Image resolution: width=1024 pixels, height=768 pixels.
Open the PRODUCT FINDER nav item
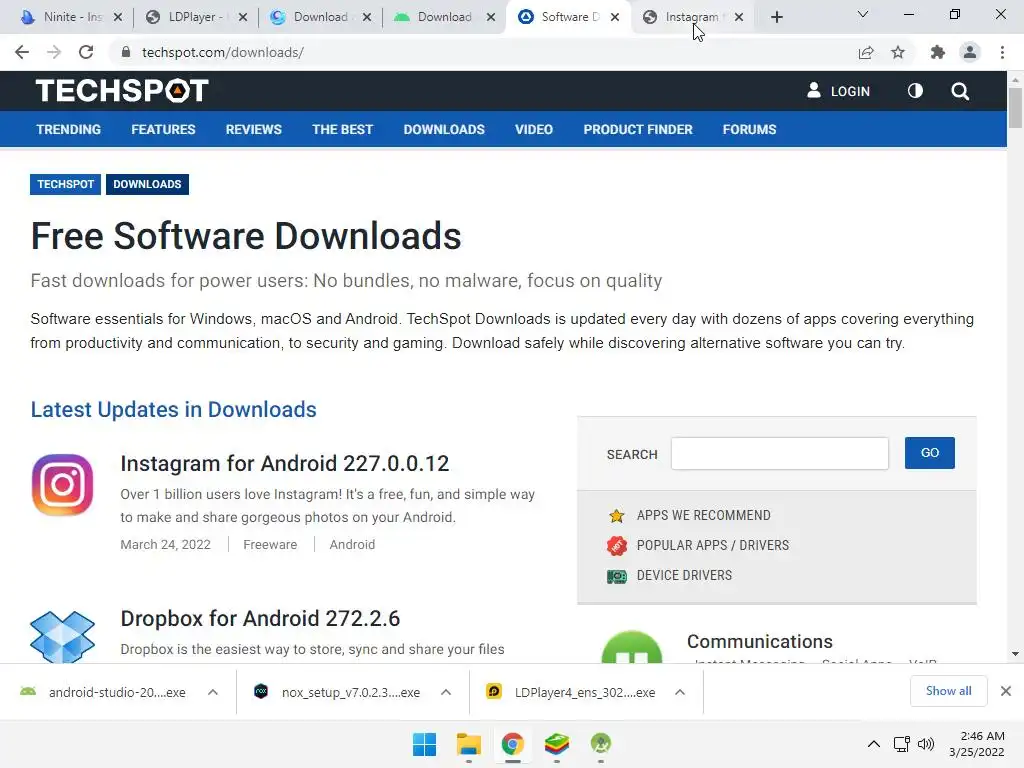tap(638, 129)
